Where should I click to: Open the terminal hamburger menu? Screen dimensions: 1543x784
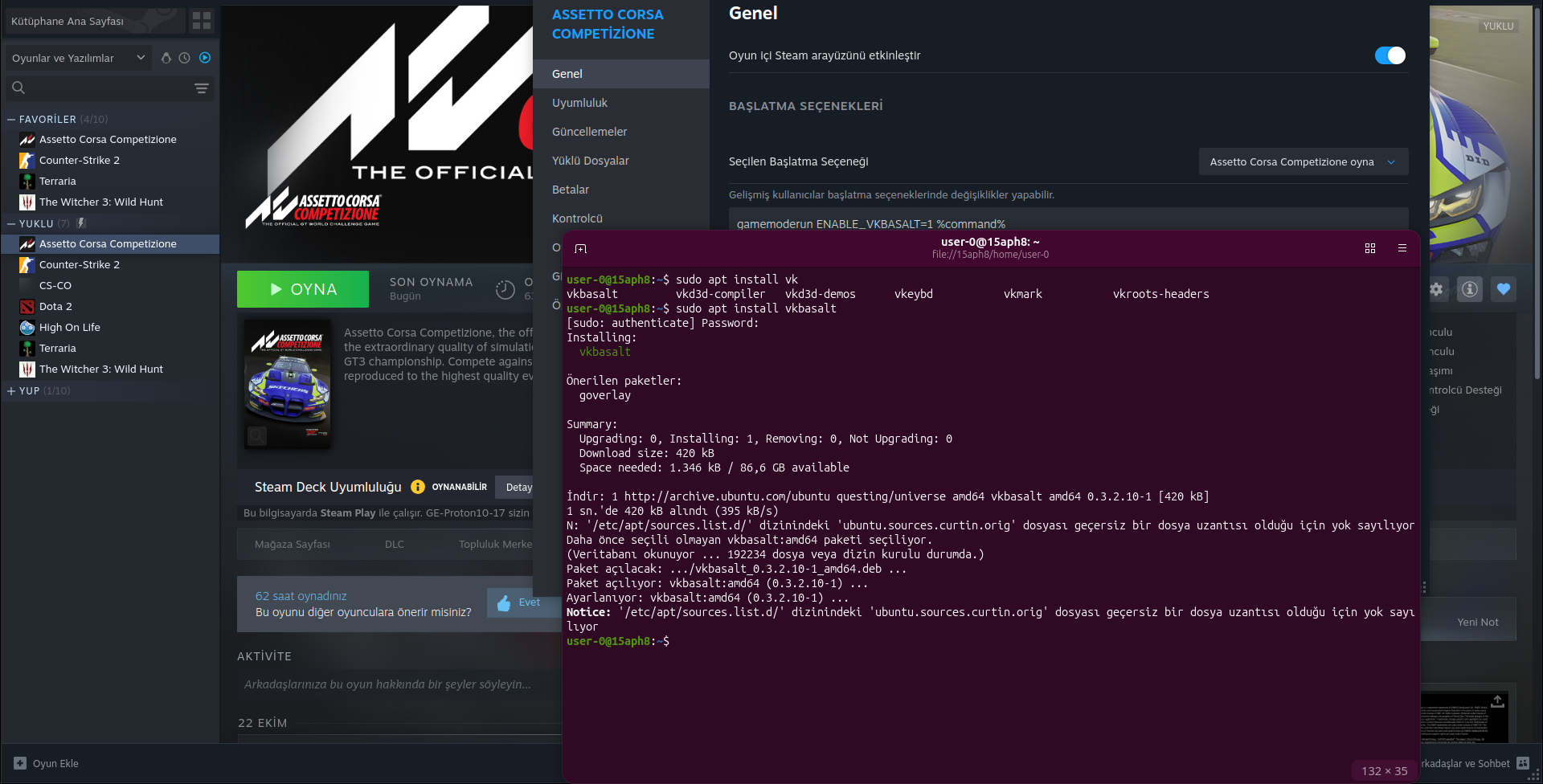pos(1402,248)
